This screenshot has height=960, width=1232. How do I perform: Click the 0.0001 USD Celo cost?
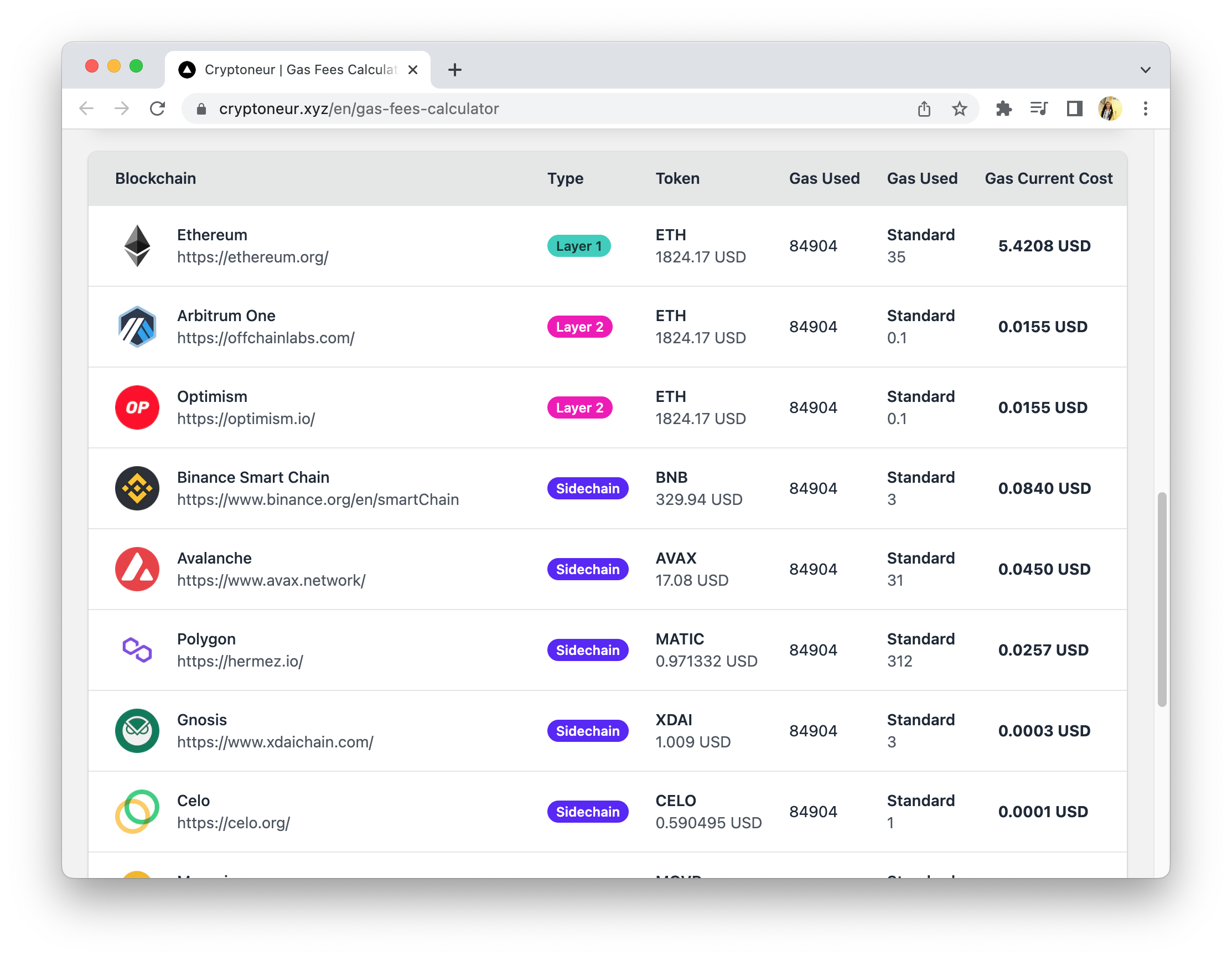pos(1043,811)
